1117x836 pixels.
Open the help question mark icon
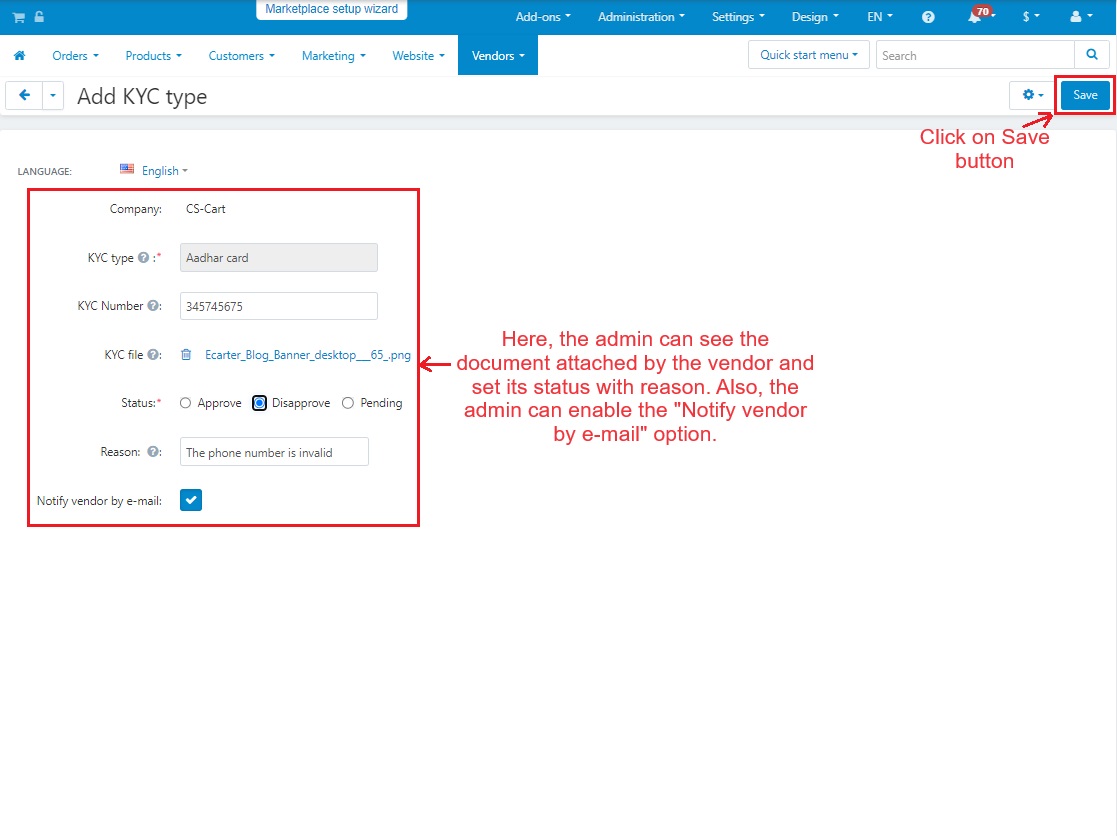(928, 17)
